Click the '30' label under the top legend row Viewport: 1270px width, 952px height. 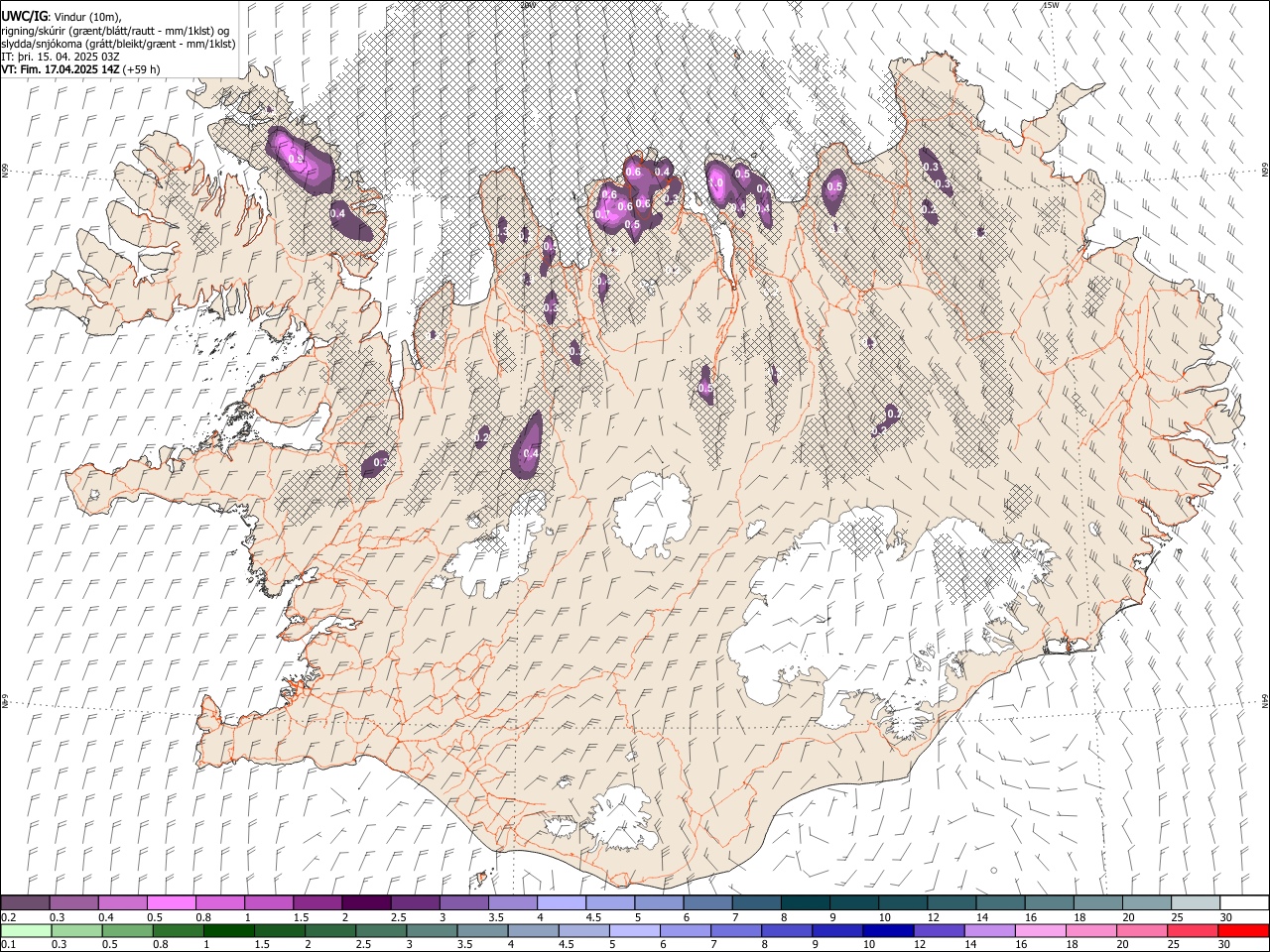(1225, 917)
